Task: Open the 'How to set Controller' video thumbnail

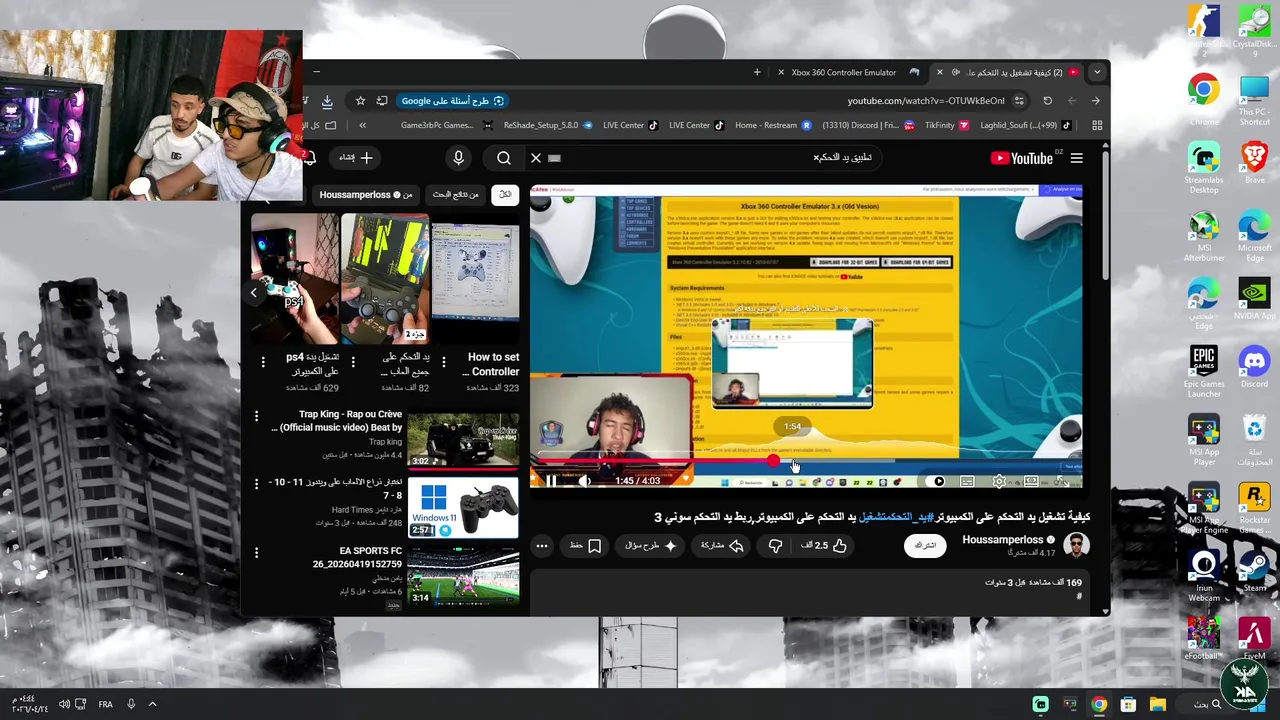Action: 476,281
